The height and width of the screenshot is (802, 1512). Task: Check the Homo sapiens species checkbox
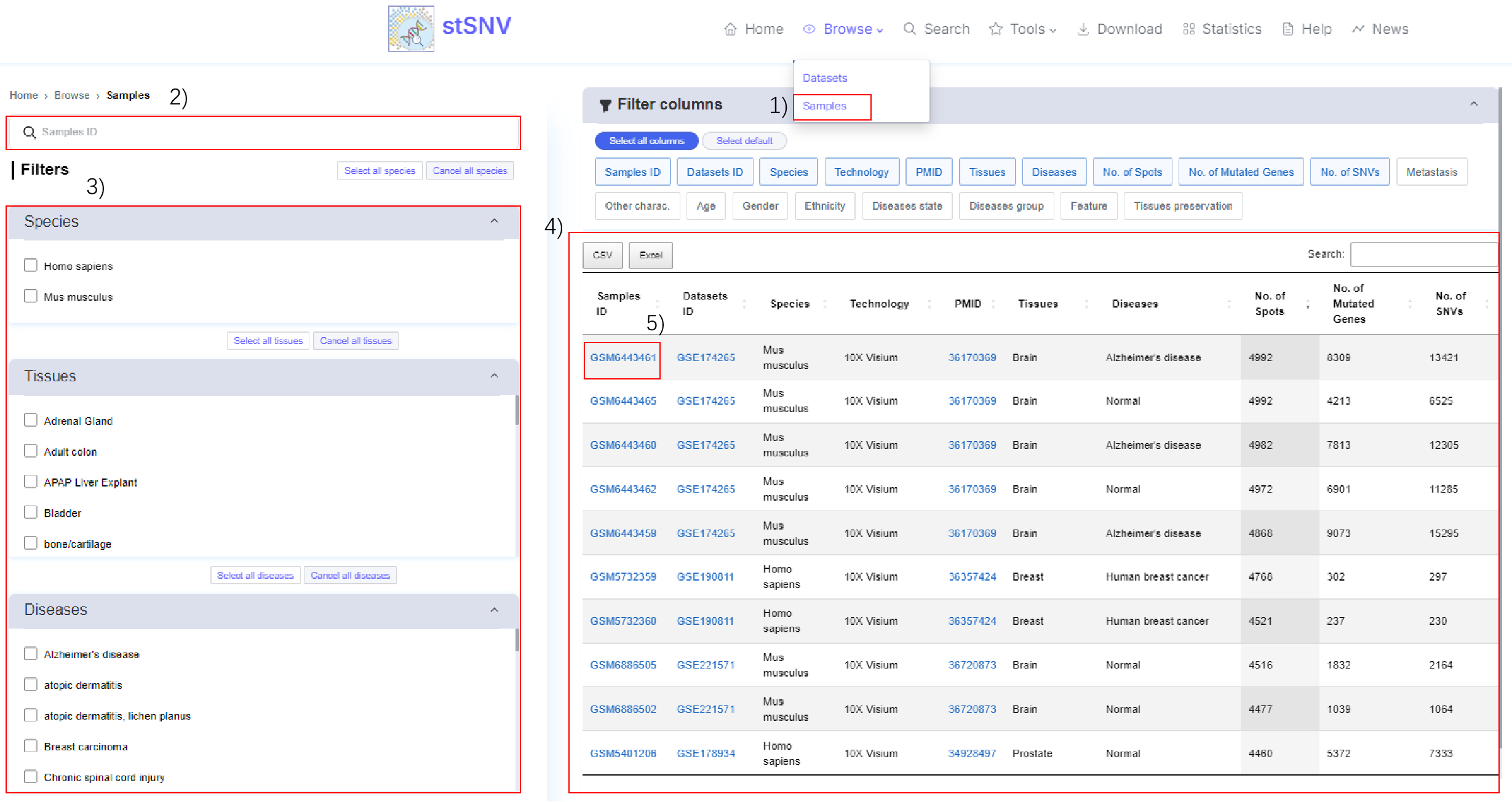pos(31,265)
